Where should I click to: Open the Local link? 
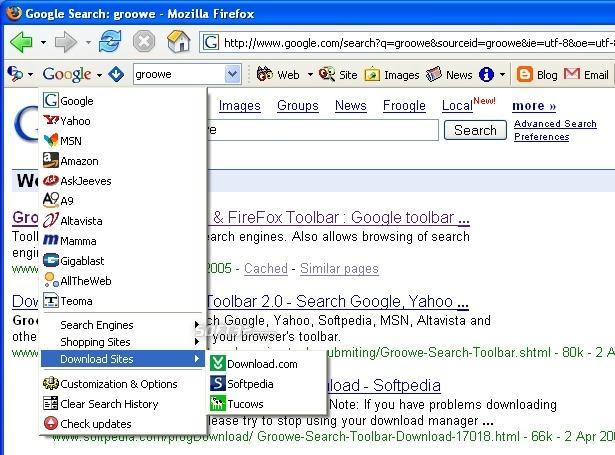[x=457, y=106]
